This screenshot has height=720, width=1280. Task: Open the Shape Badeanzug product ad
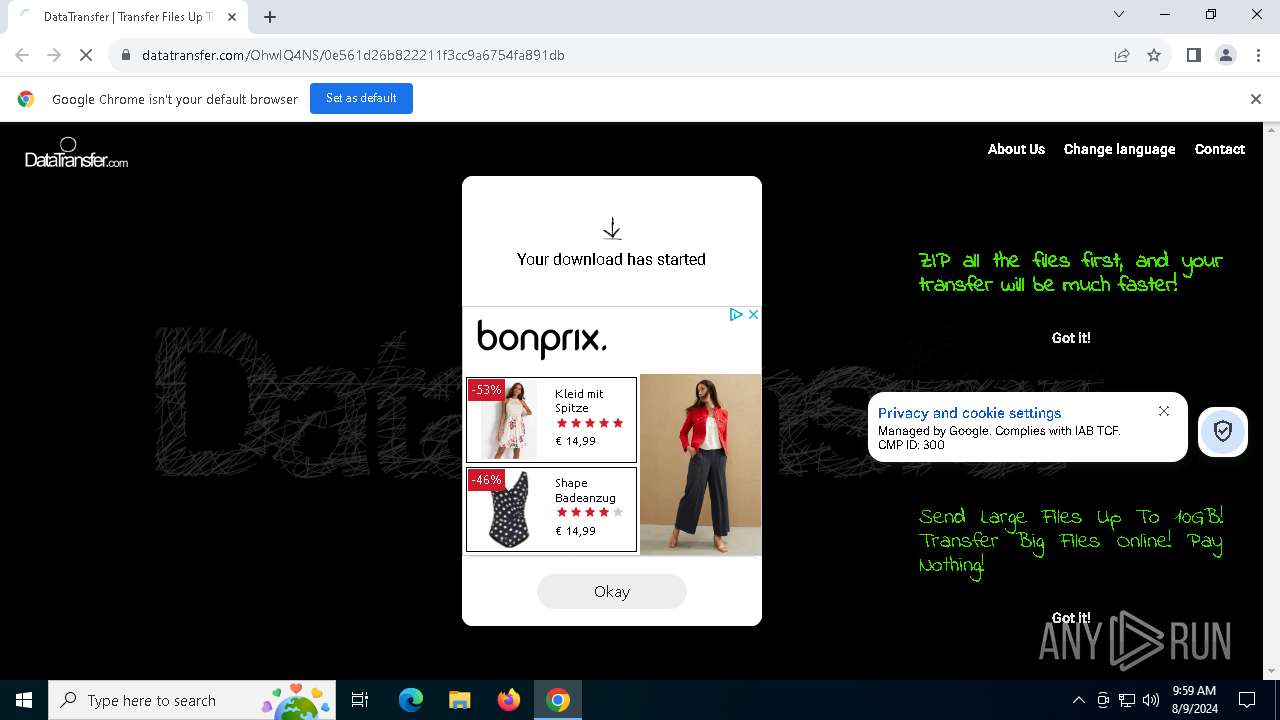pos(551,509)
